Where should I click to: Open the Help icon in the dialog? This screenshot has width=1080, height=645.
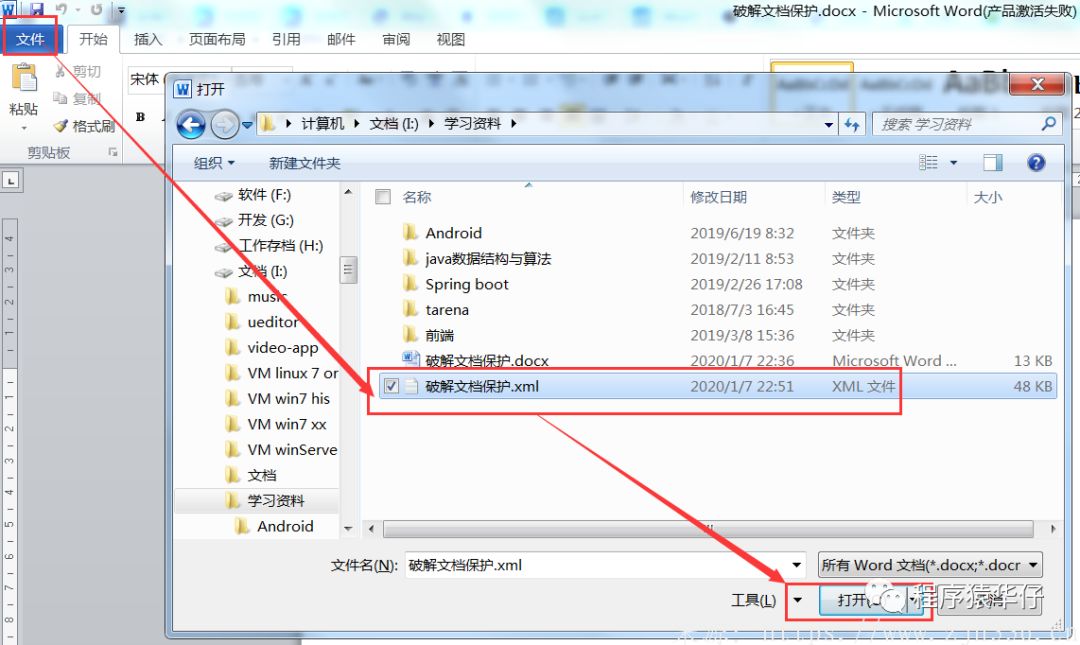[1036, 162]
